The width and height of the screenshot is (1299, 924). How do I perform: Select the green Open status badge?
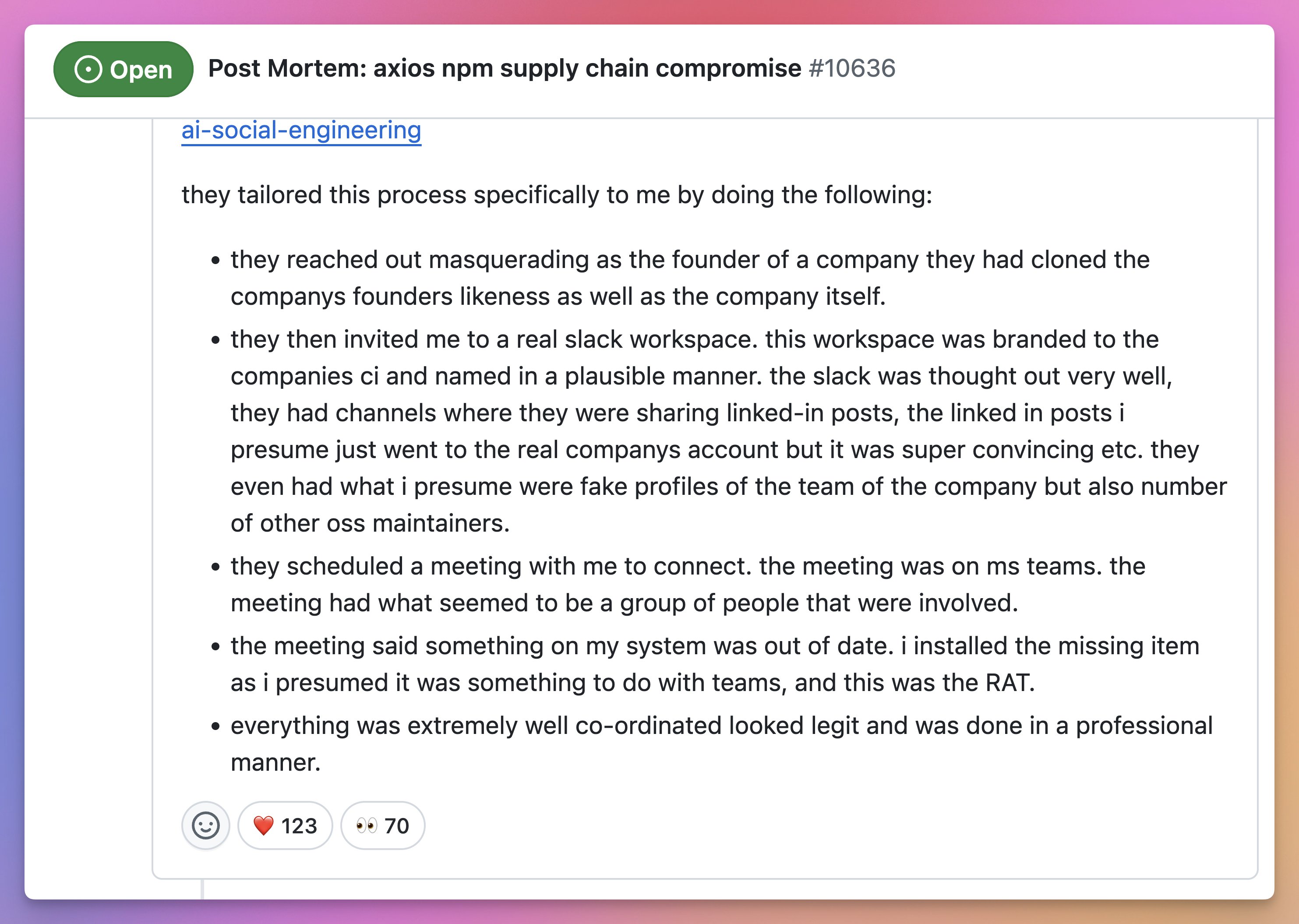pos(122,70)
